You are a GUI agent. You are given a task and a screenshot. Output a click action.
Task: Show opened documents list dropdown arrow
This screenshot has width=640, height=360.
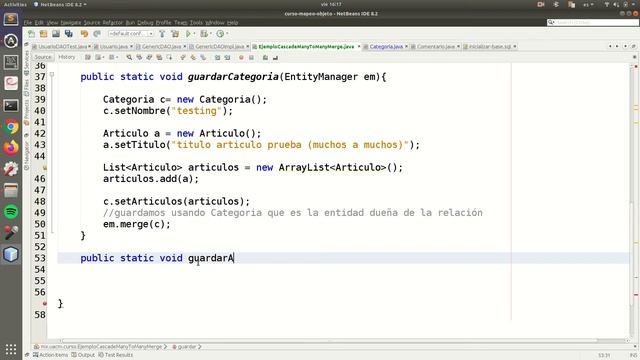tap(625, 47)
